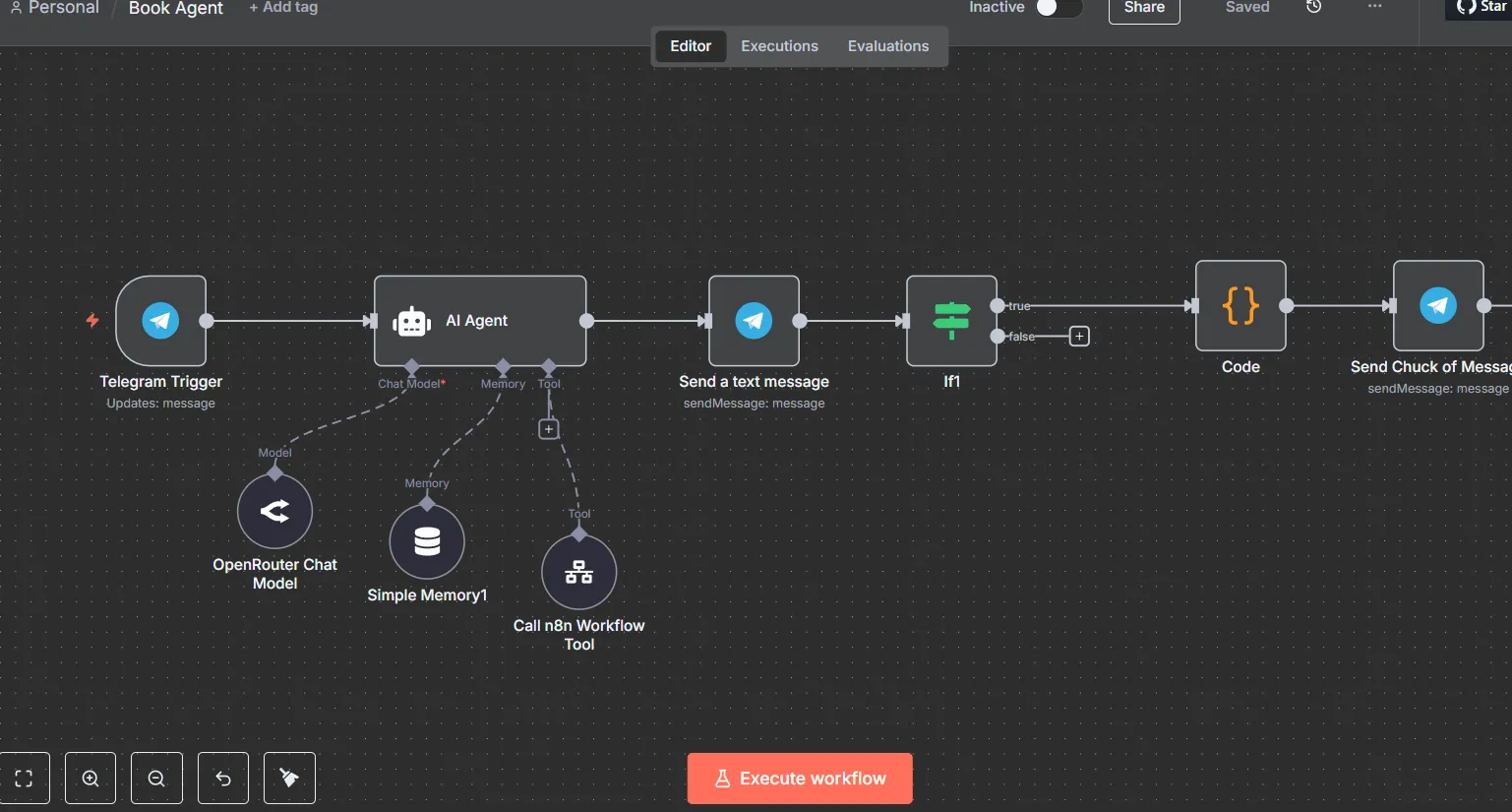The width and height of the screenshot is (1512, 812).
Task: Toggle the workflow Inactive switch
Action: 1058,8
